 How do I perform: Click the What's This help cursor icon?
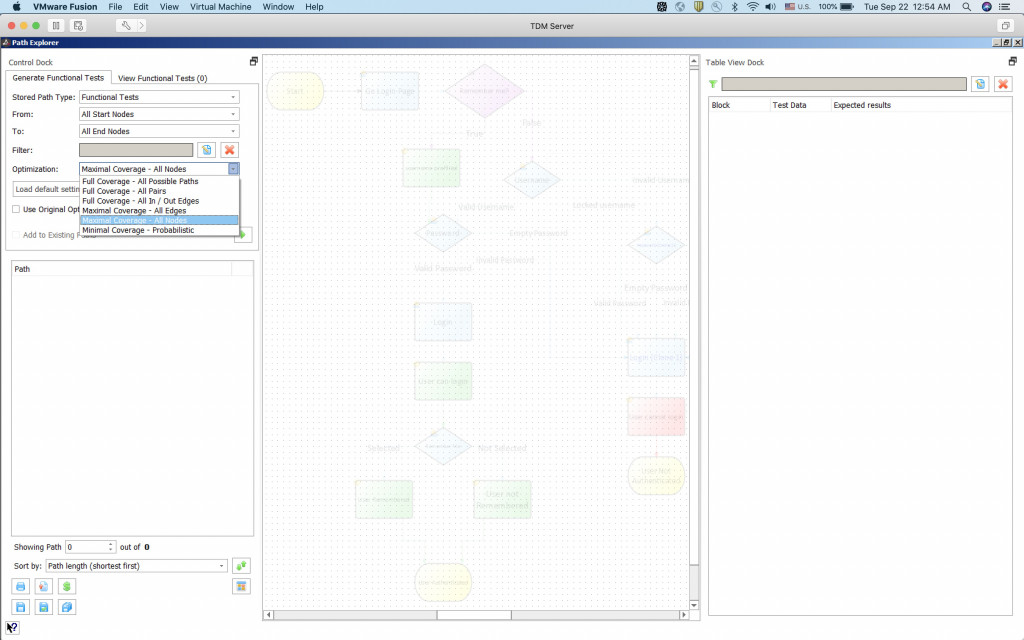coord(12,628)
